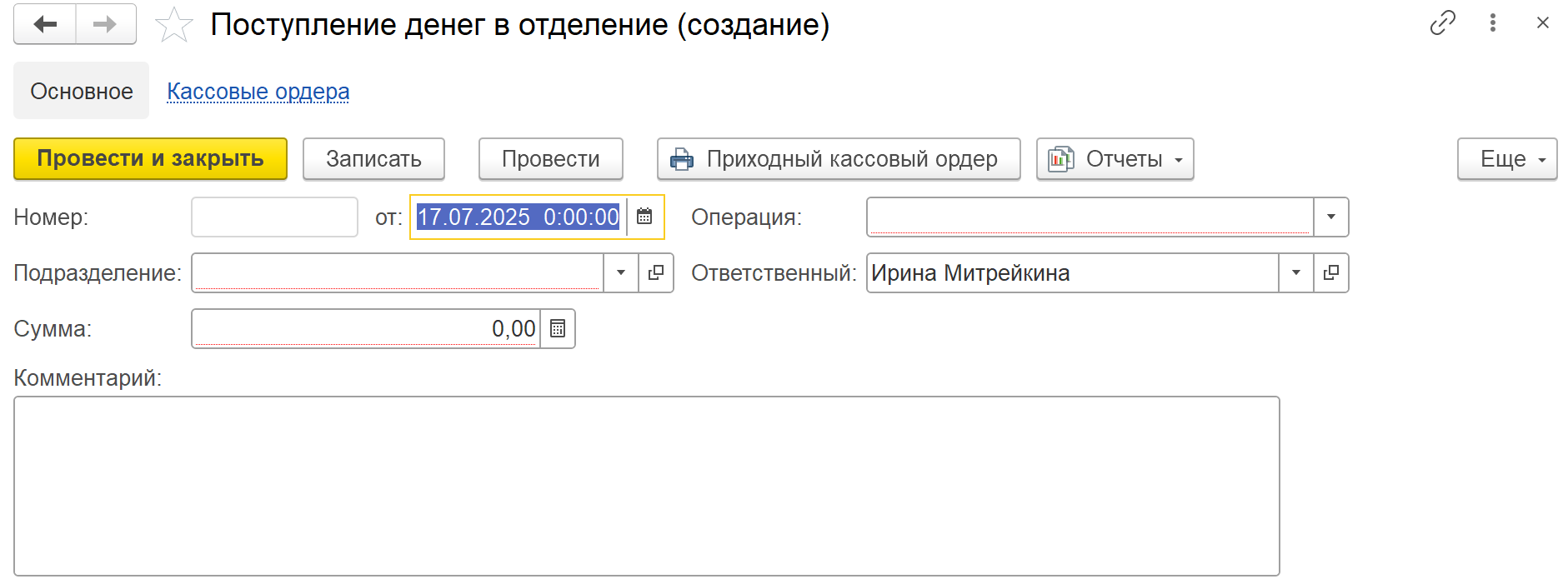Viewport: 1568px width, 584px height.
Task: Open selected Подразделение item with open icon
Action: coord(656,273)
